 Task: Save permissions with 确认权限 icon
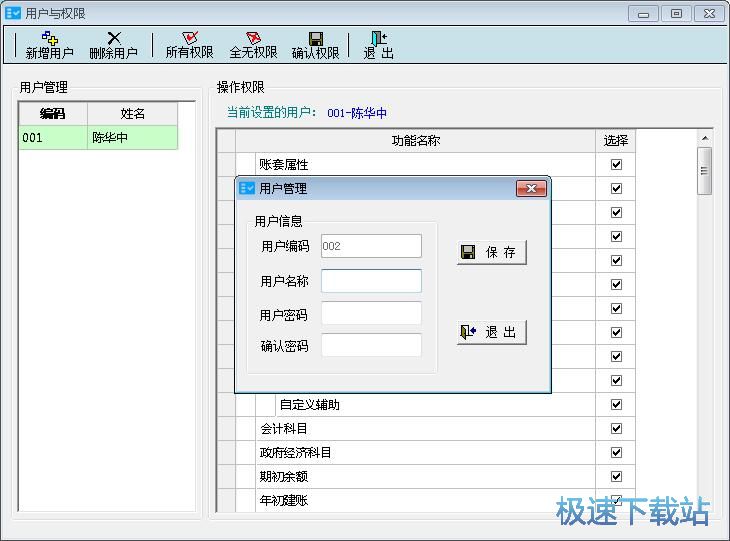pyautogui.click(x=316, y=45)
